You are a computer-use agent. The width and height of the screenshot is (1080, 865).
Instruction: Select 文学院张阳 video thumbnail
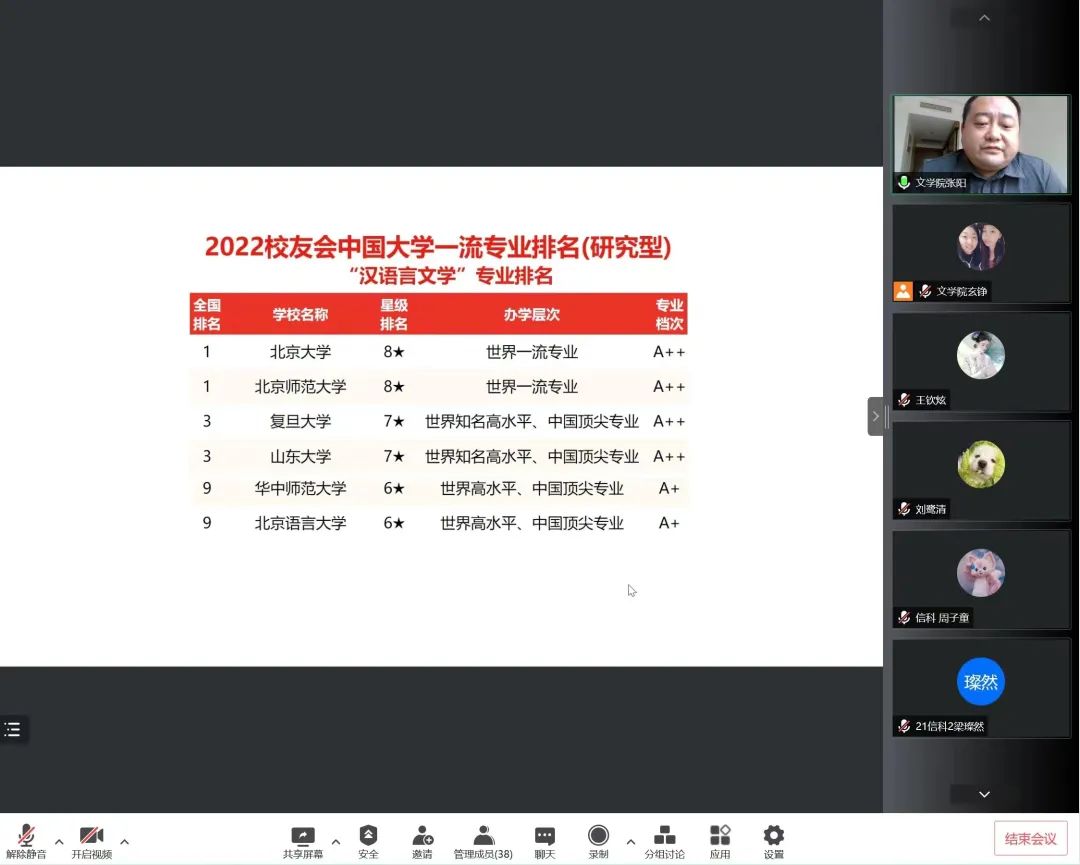(981, 145)
